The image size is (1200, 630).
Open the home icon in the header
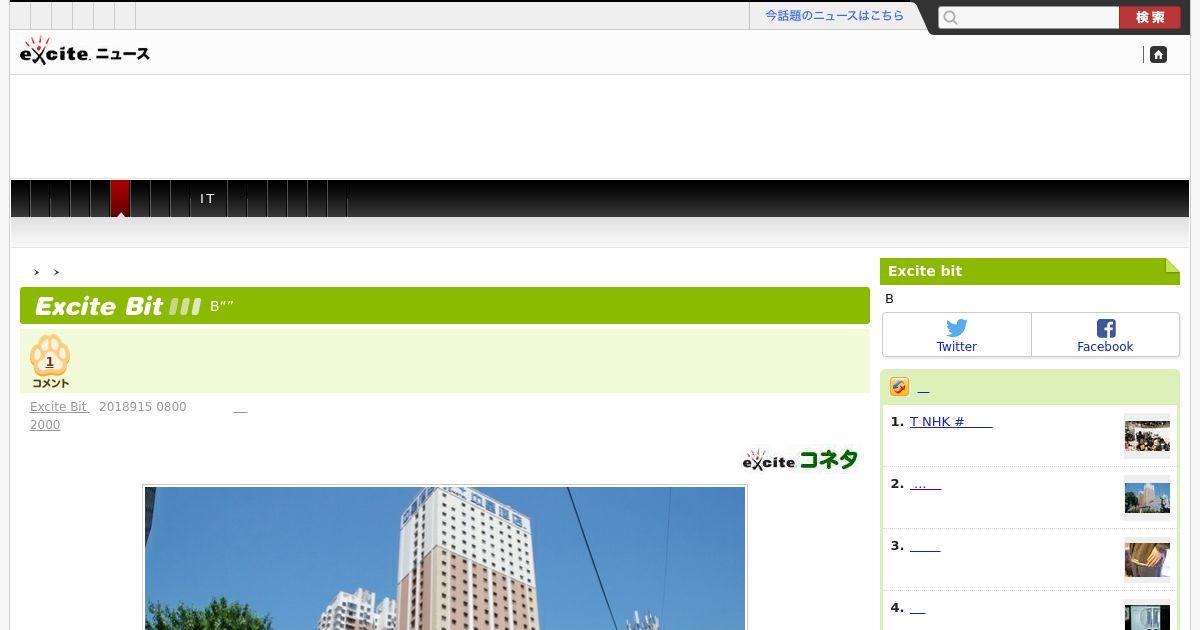(1158, 55)
